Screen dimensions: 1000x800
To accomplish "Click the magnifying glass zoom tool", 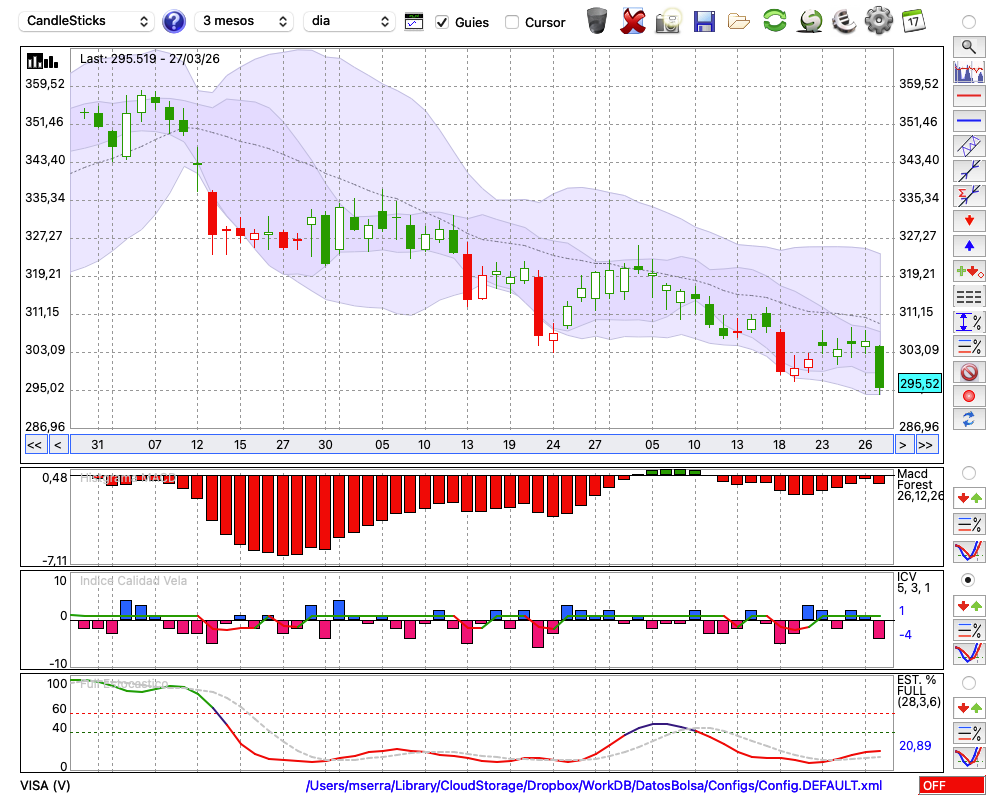I will pos(968,46).
